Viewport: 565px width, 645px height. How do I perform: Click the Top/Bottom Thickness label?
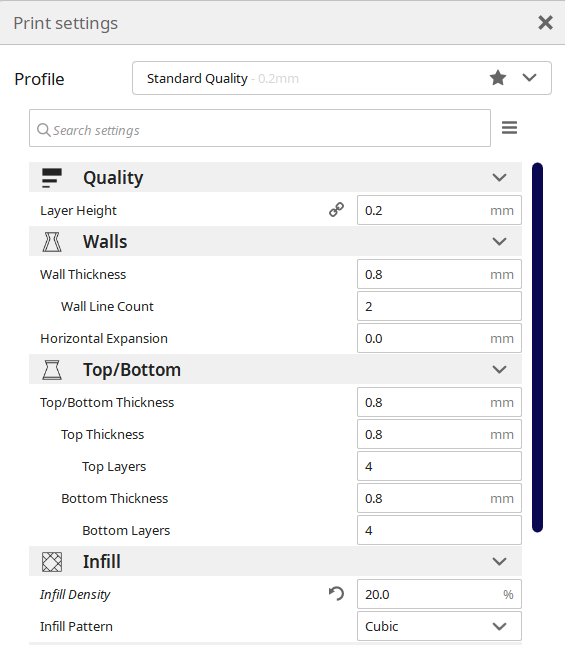pyautogui.click(x=107, y=402)
